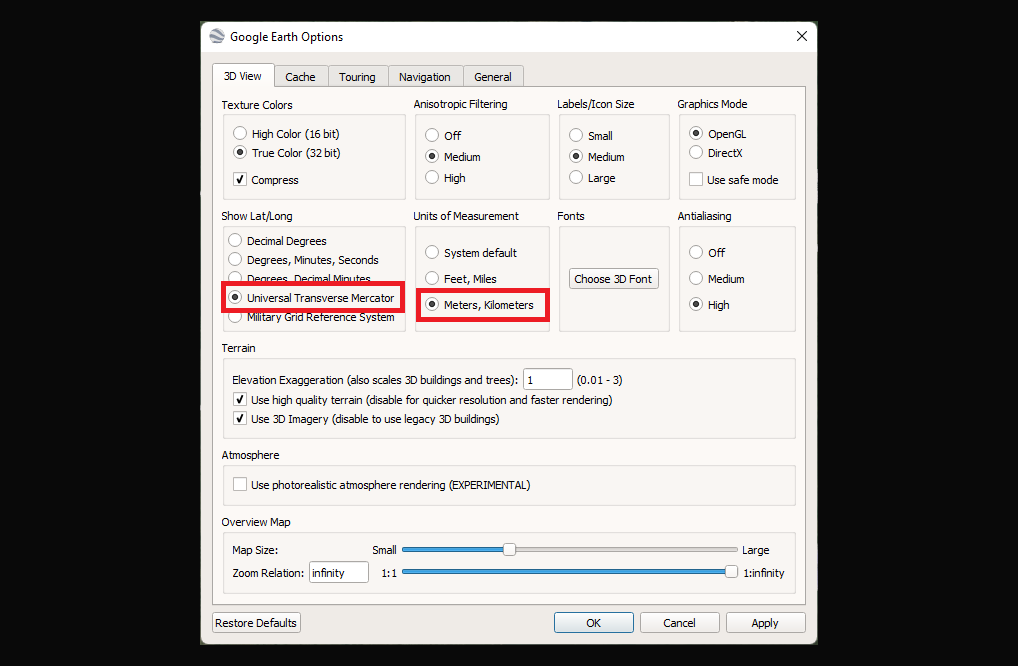Enable photorealistic atmosphere rendering checkbox
Image resolution: width=1018 pixels, height=666 pixels.
[240, 484]
